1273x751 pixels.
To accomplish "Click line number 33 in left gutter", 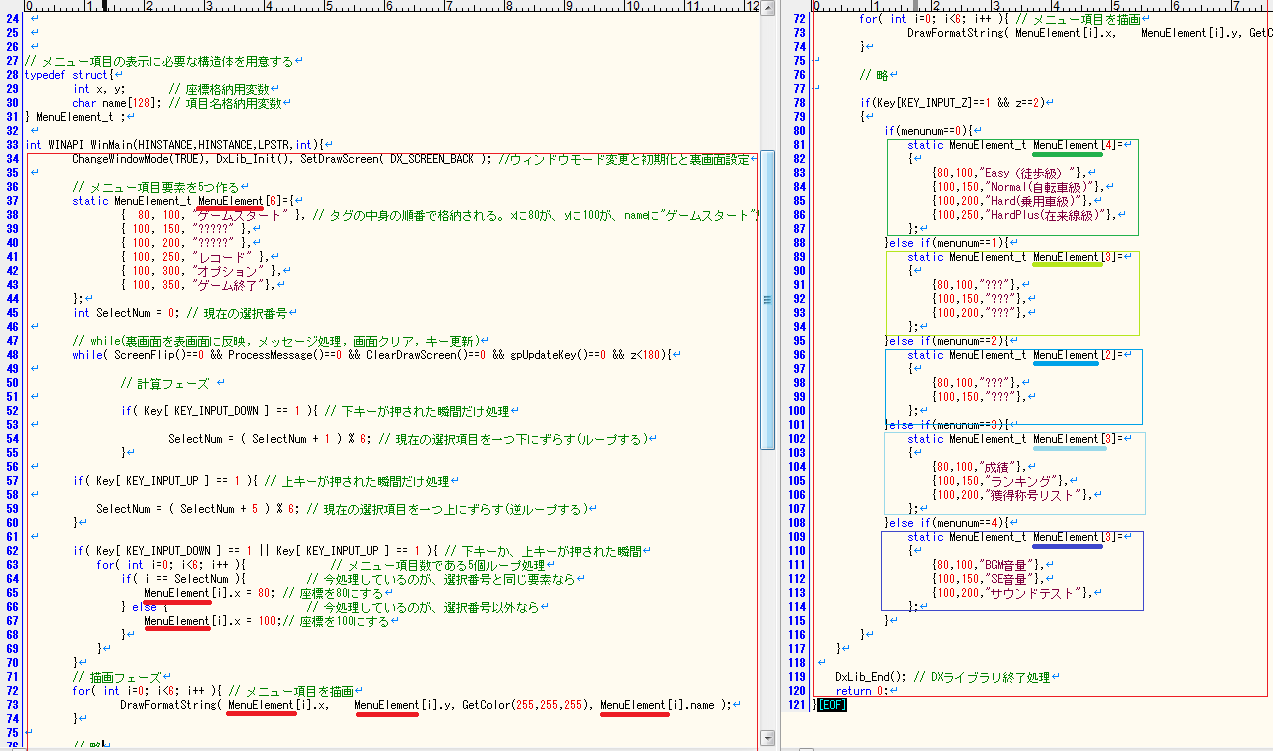I will click(x=12, y=145).
